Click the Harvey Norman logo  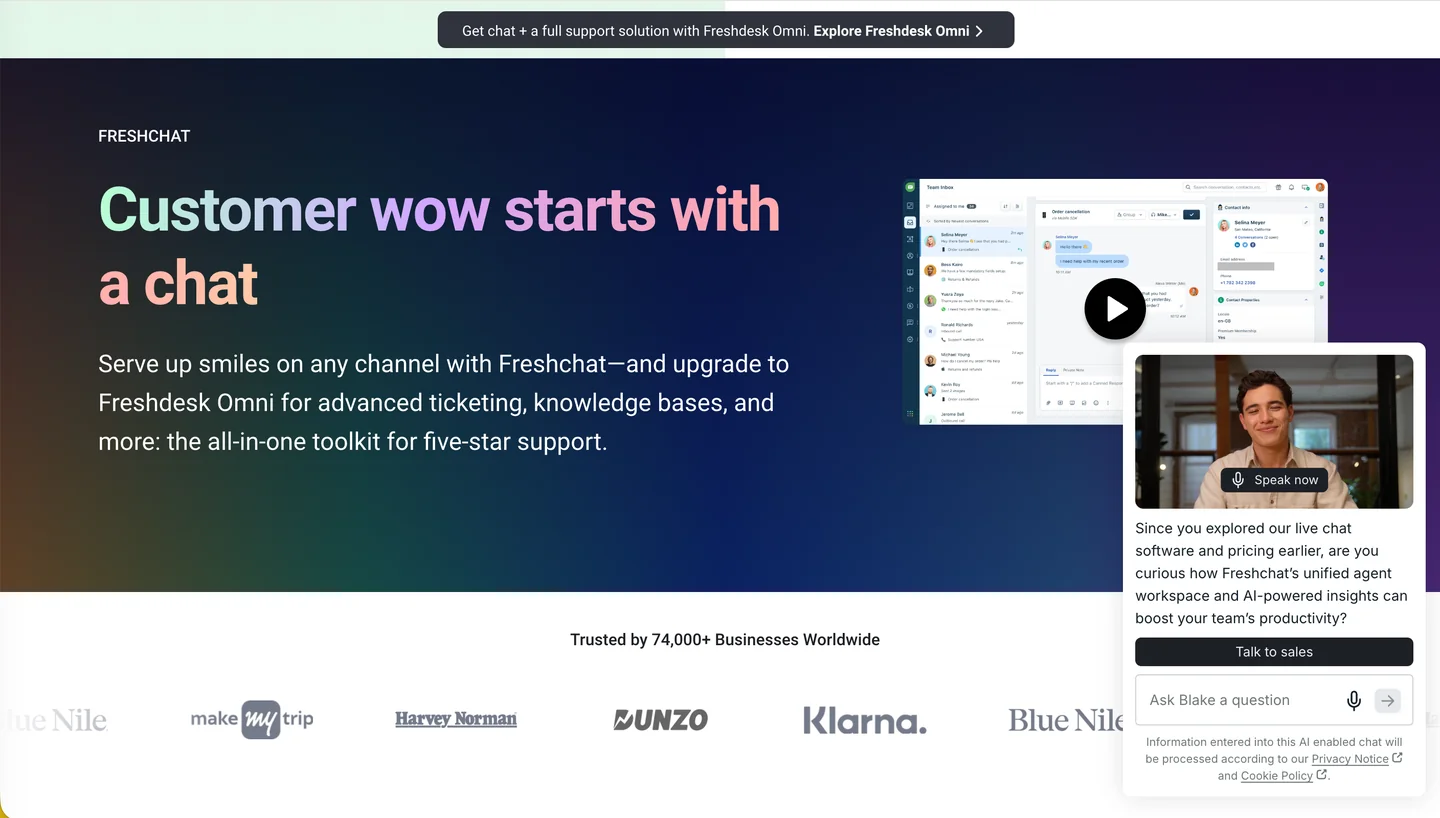[456, 719]
